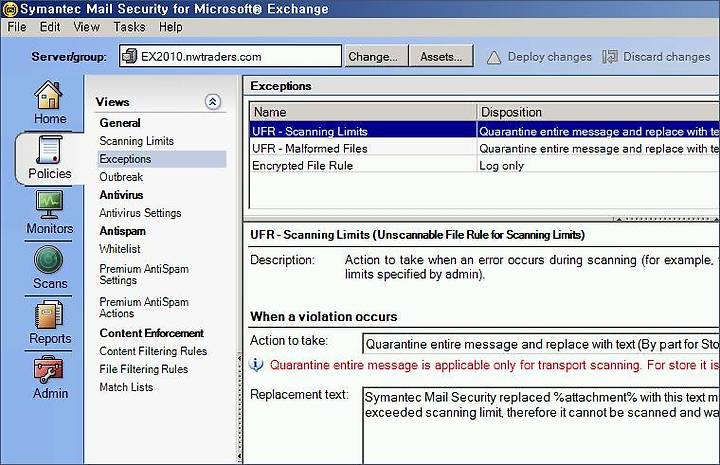The width and height of the screenshot is (720, 465).
Task: Click Discard changes text
Action: [x=667, y=57]
